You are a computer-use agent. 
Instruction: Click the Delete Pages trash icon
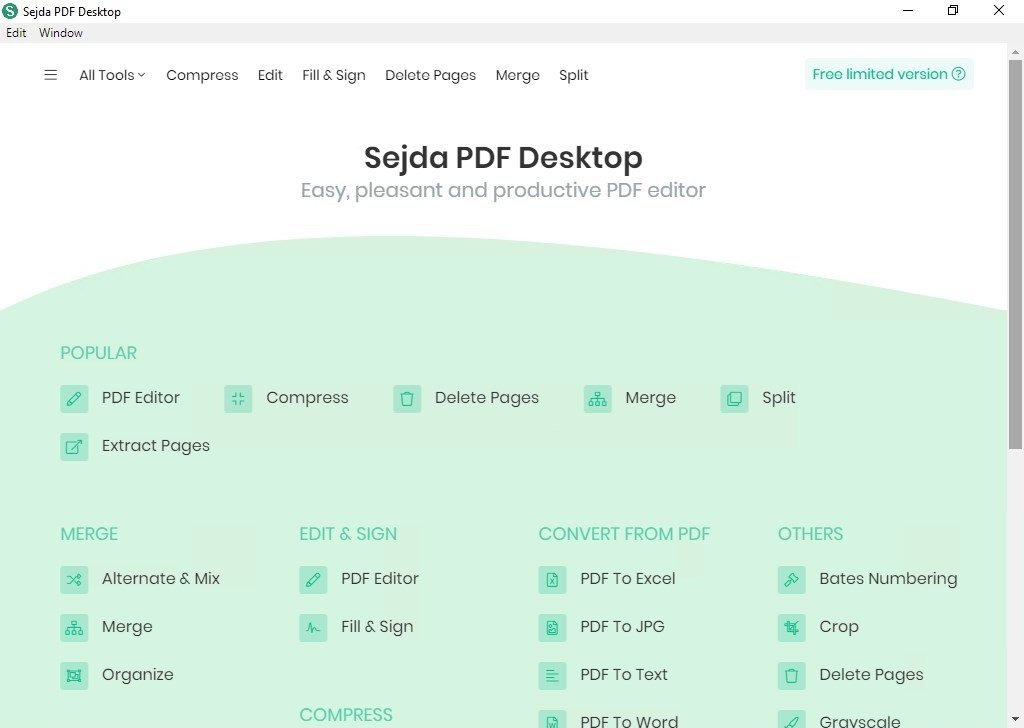[407, 398]
